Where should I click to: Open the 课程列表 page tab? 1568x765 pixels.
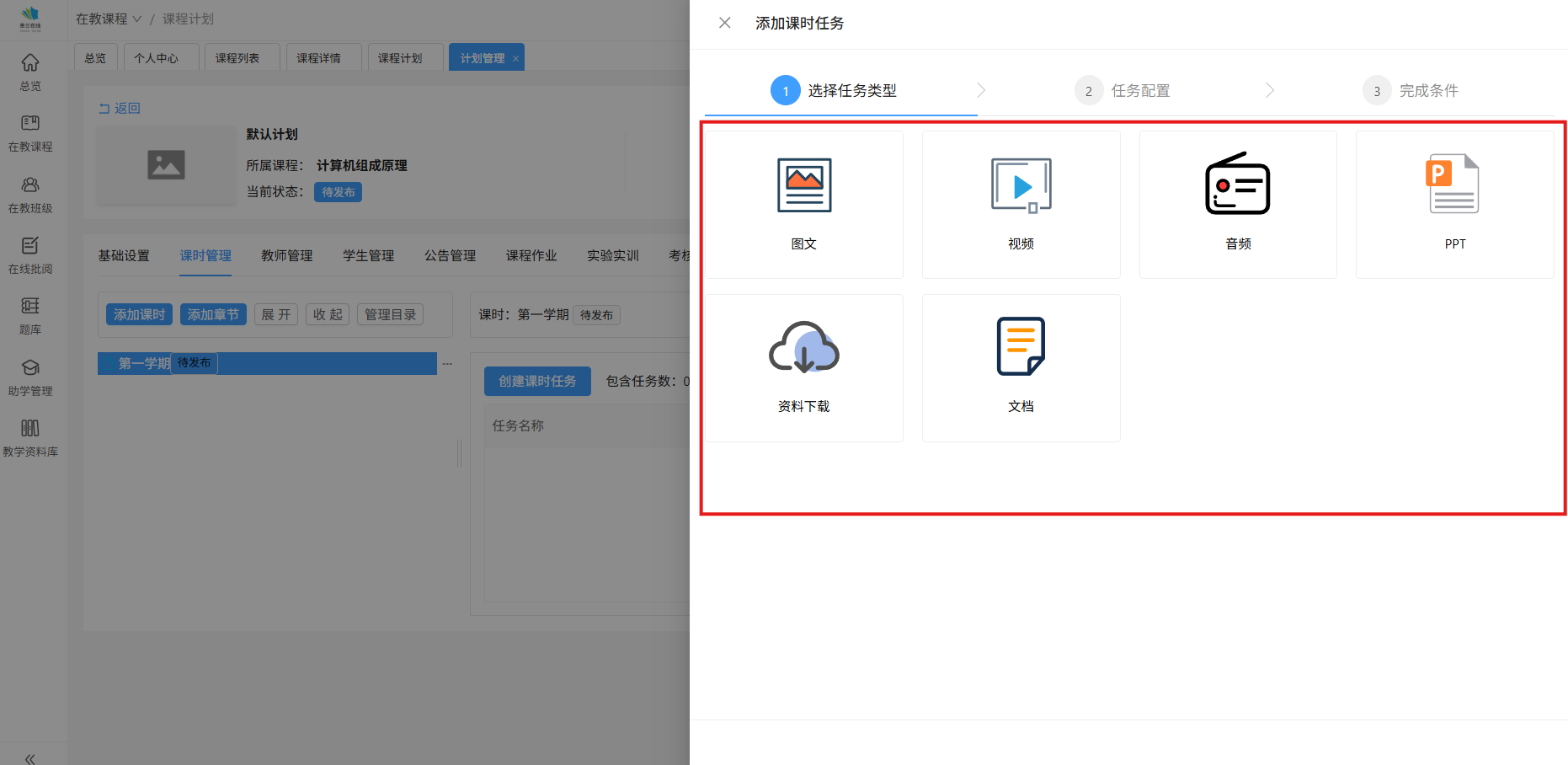(237, 58)
